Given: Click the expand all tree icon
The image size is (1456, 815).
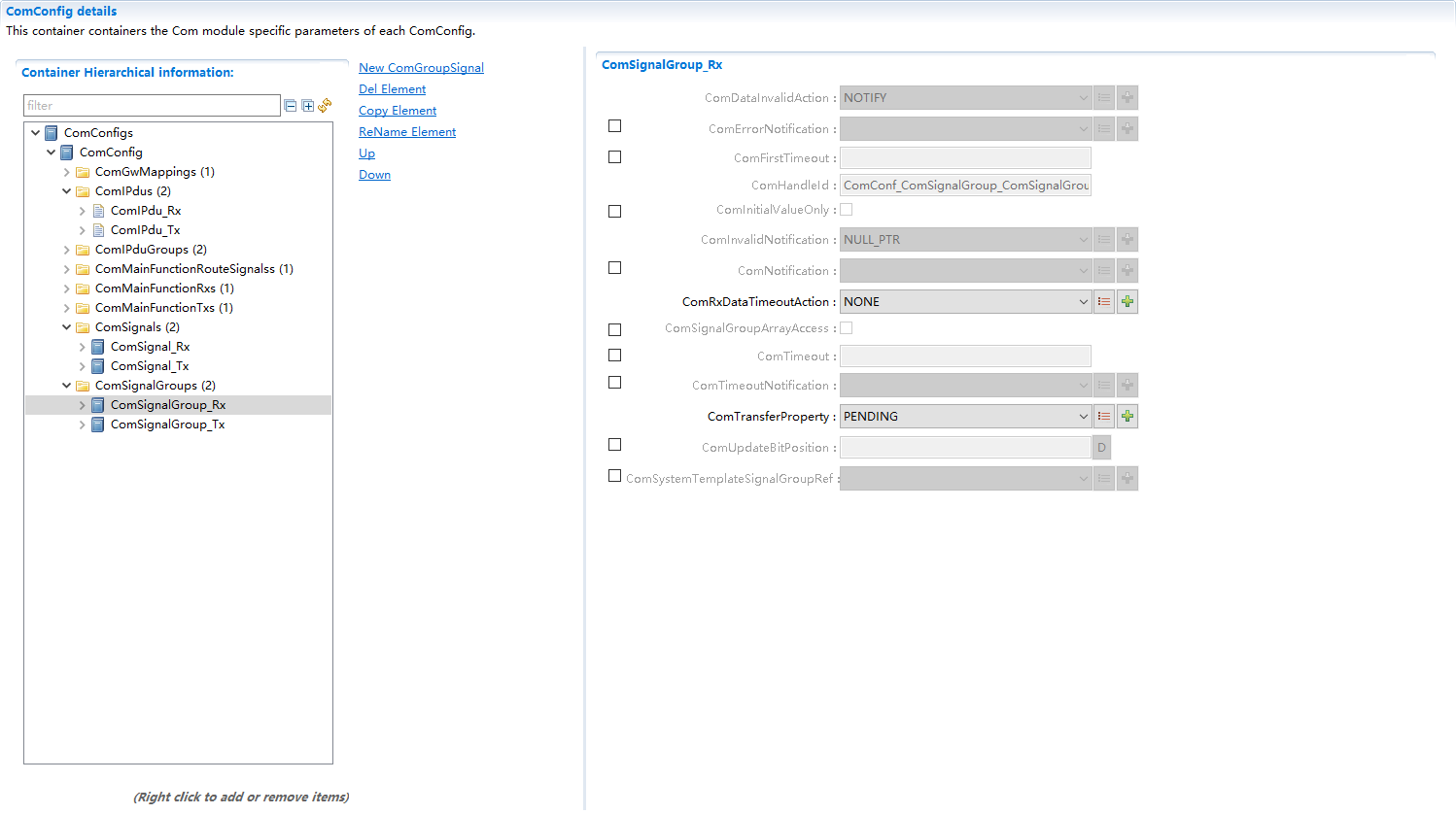Looking at the screenshot, I should [x=307, y=106].
